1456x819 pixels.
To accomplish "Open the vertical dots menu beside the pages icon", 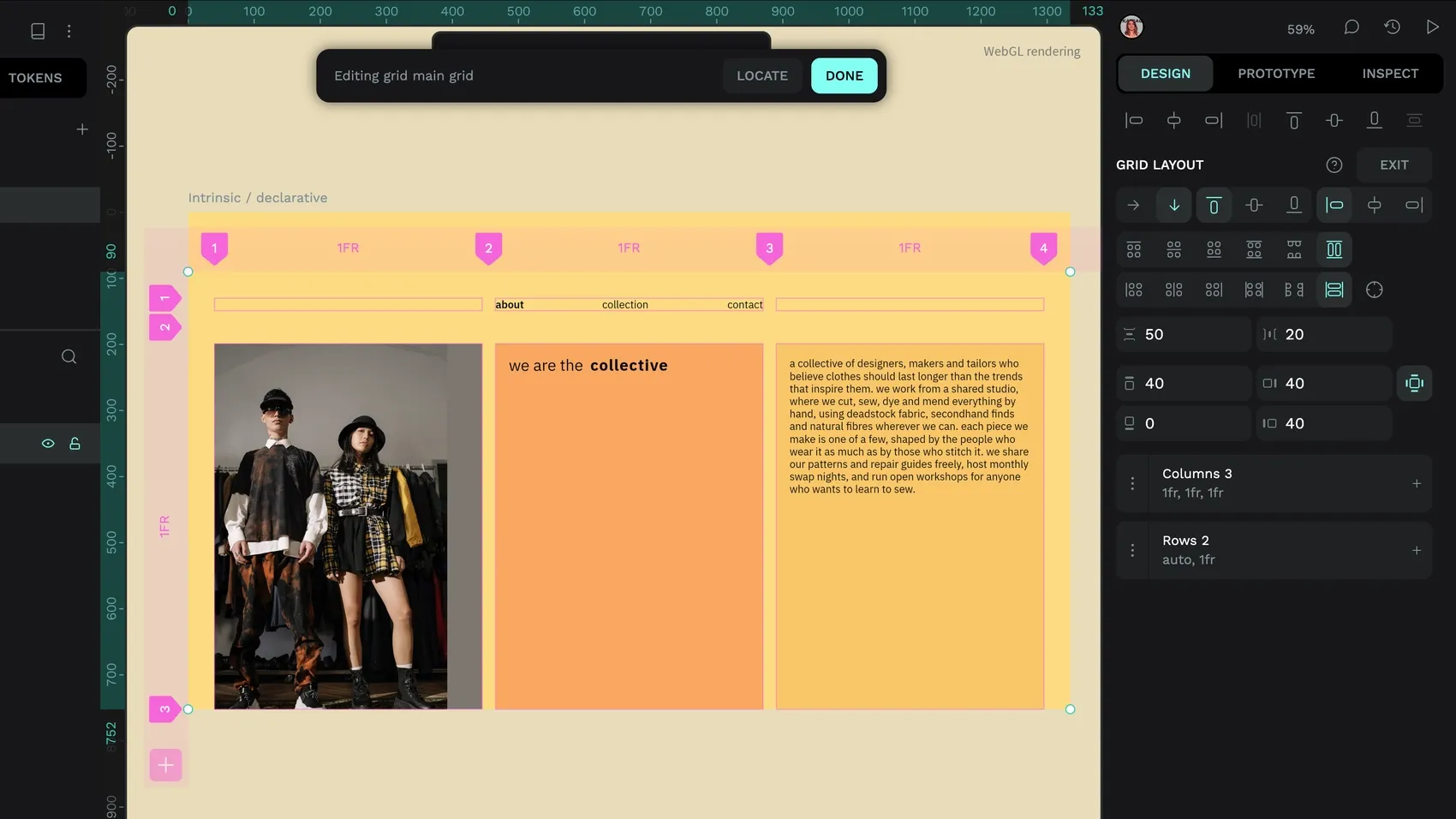I will tap(69, 31).
